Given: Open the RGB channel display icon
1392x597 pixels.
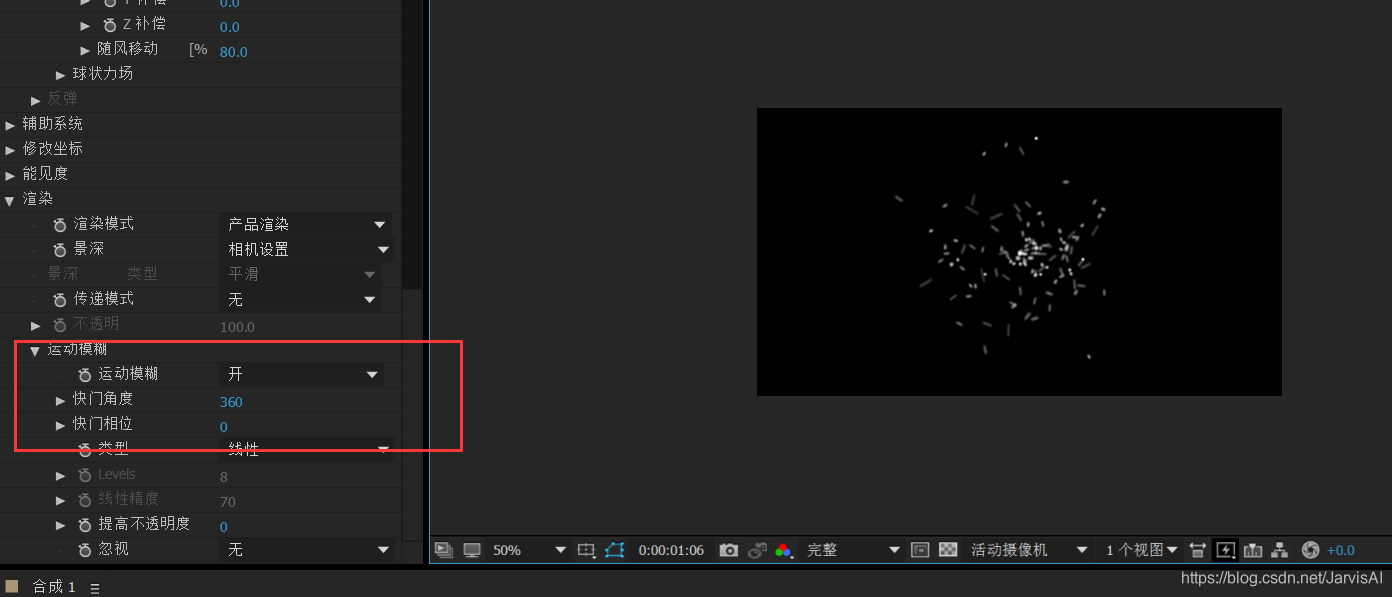Looking at the screenshot, I should pyautogui.click(x=784, y=550).
